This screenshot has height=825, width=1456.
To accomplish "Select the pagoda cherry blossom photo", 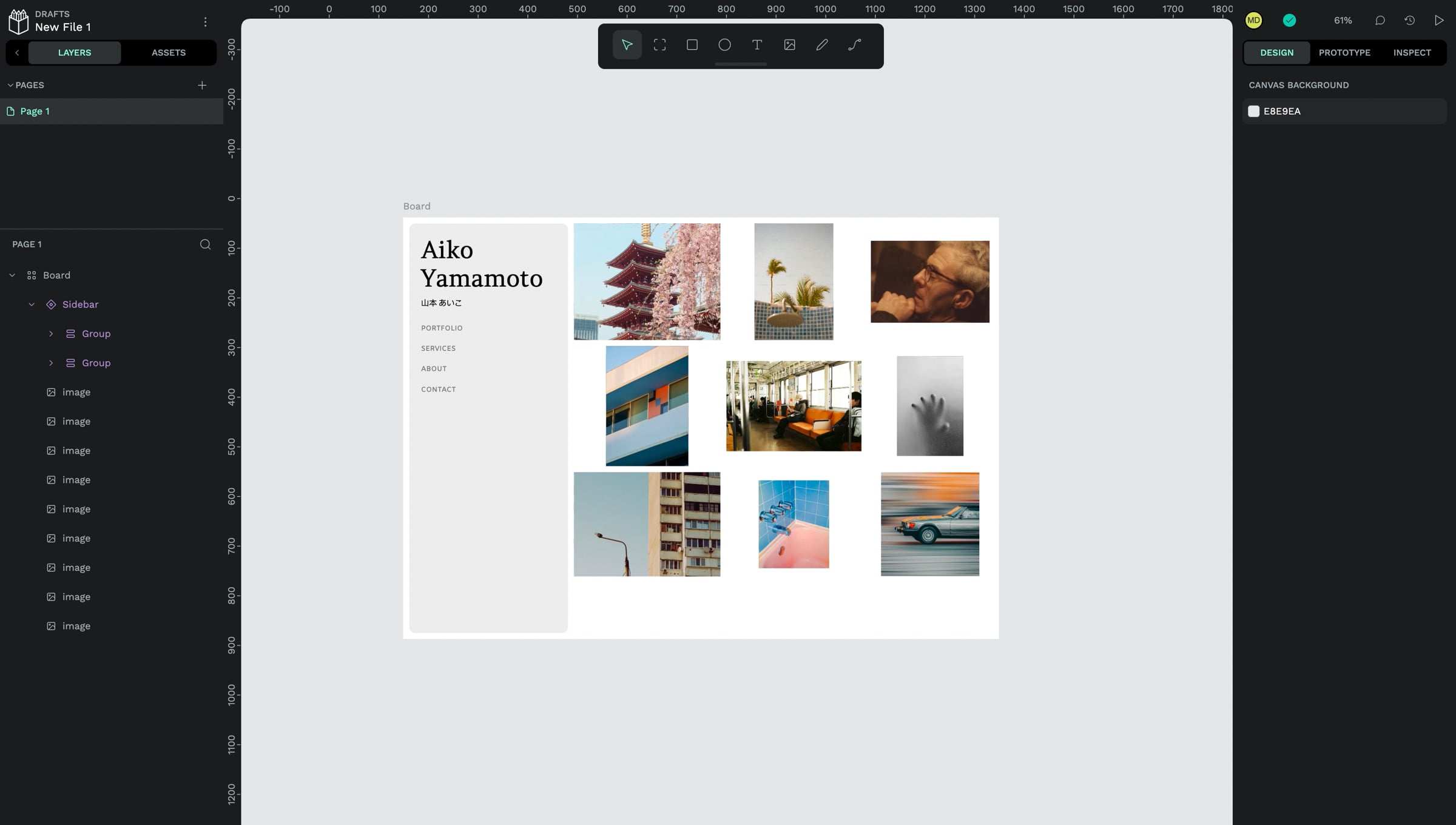I will click(647, 281).
